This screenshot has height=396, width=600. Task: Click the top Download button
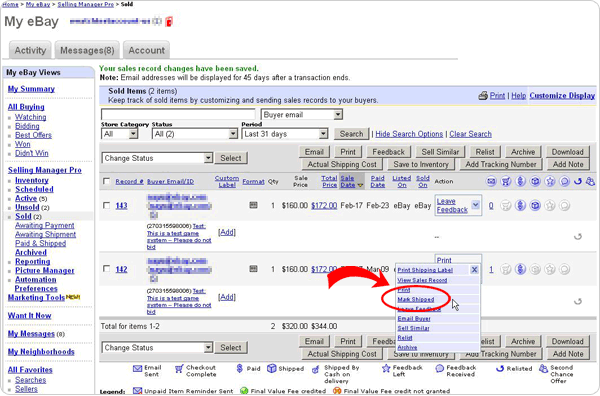[x=567, y=152]
